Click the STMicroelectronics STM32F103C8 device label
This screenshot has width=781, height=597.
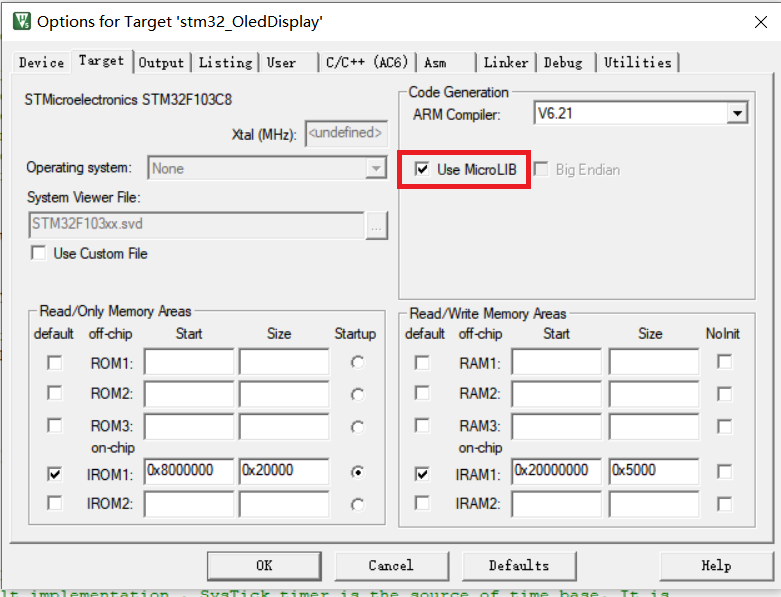128,100
